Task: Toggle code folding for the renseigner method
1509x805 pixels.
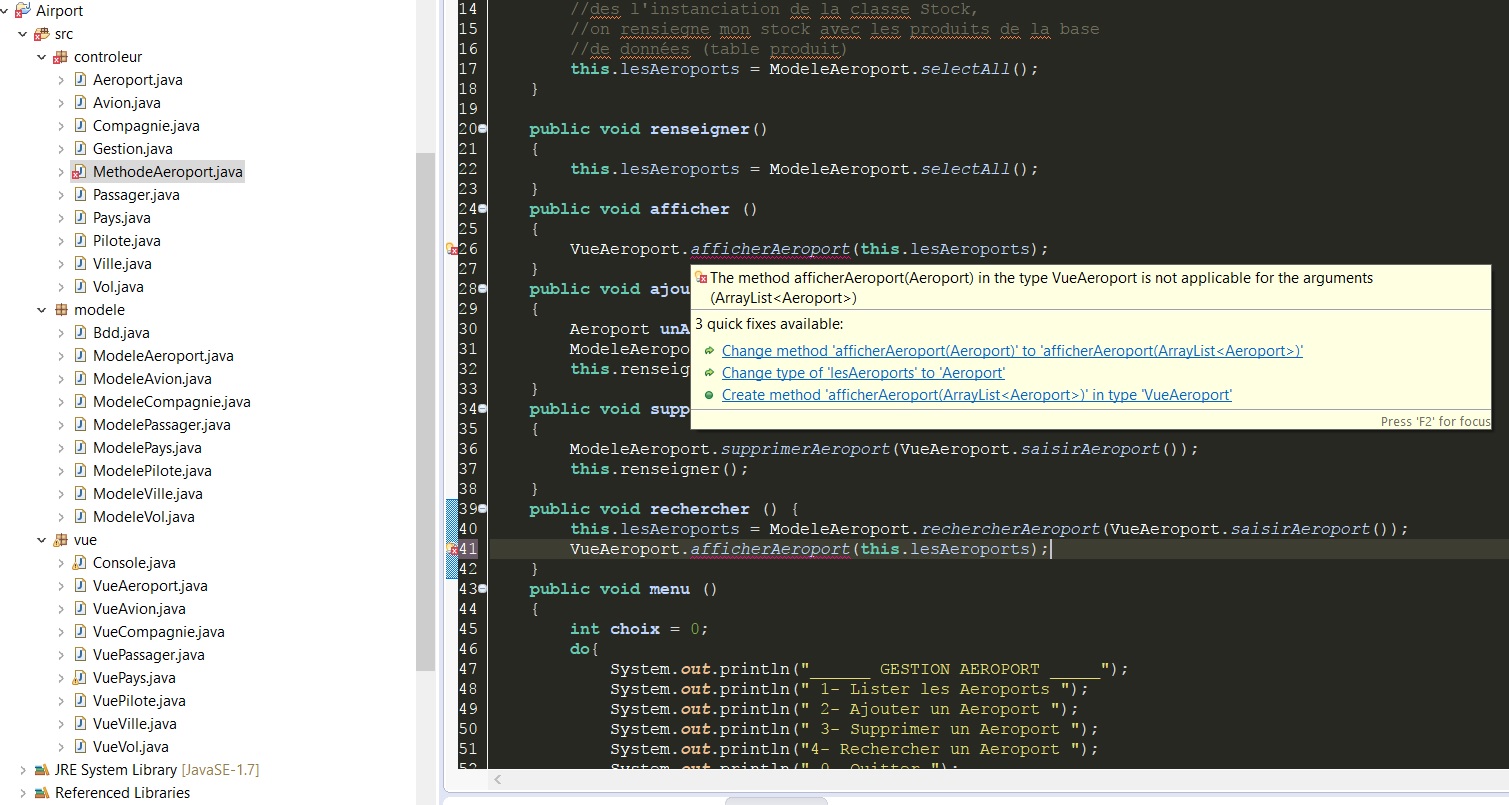Action: pos(483,129)
